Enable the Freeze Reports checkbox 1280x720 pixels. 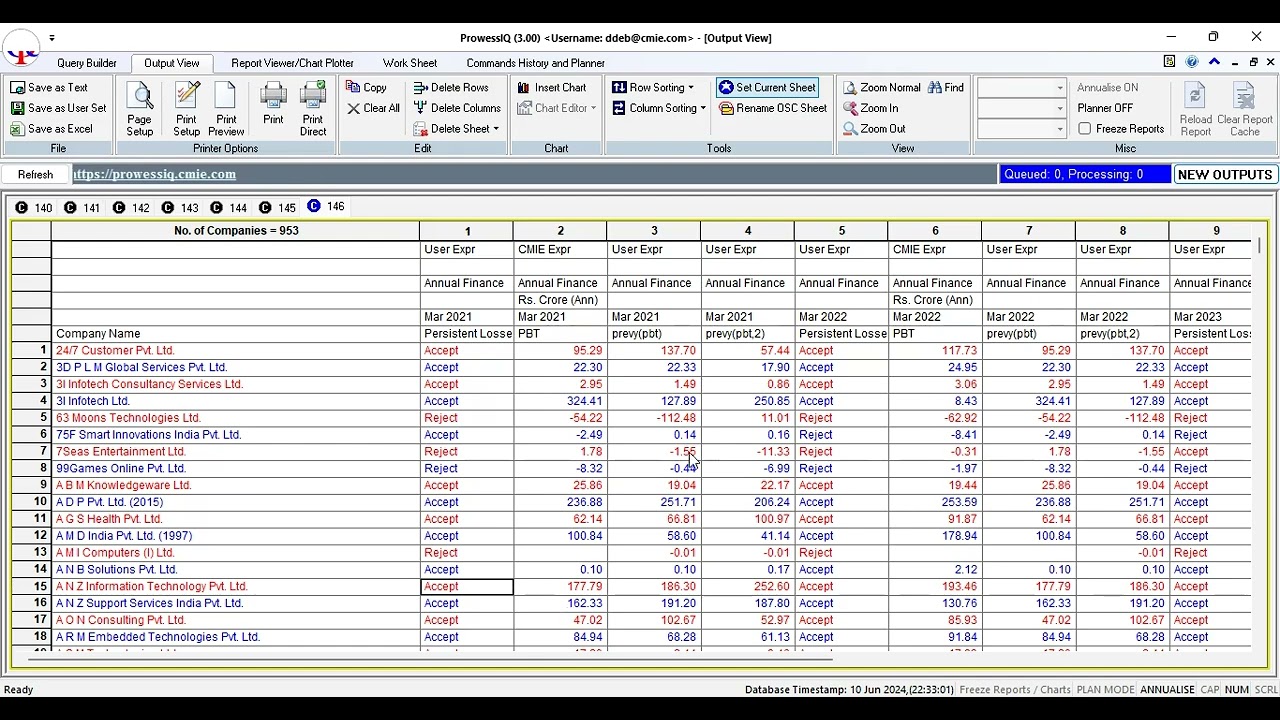[1085, 129]
